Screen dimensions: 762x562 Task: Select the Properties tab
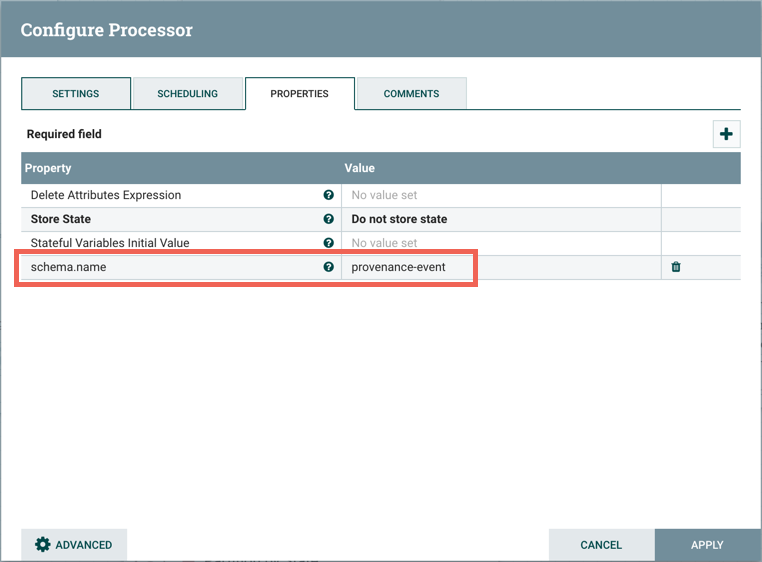click(x=299, y=94)
